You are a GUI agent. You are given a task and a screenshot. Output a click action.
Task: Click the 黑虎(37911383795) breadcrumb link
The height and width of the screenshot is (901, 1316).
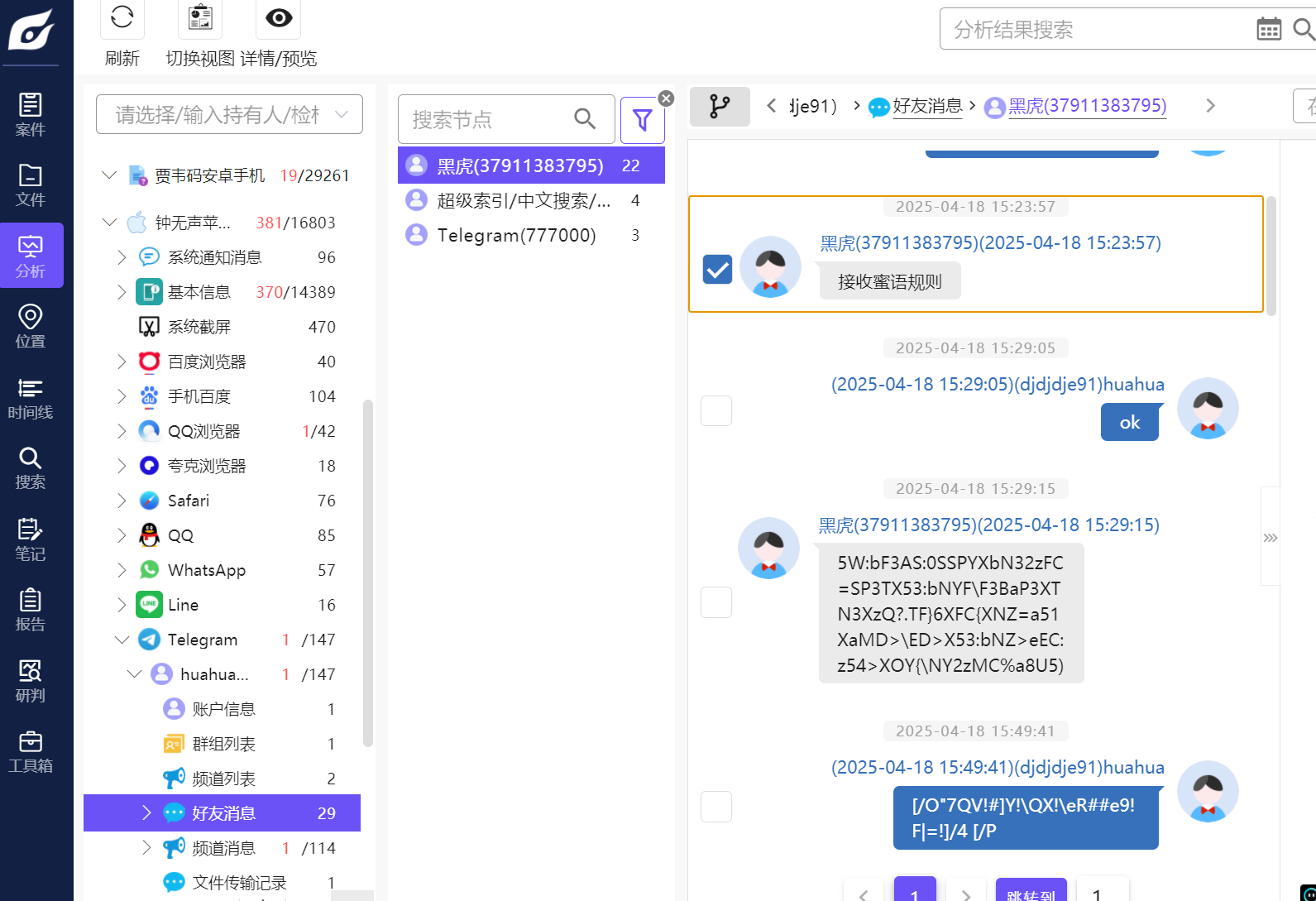click(1087, 106)
